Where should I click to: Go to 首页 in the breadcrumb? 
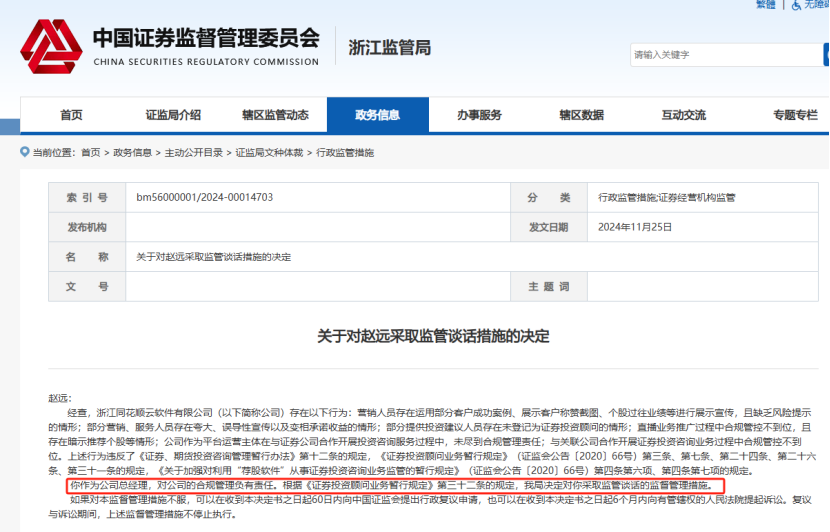click(x=91, y=152)
